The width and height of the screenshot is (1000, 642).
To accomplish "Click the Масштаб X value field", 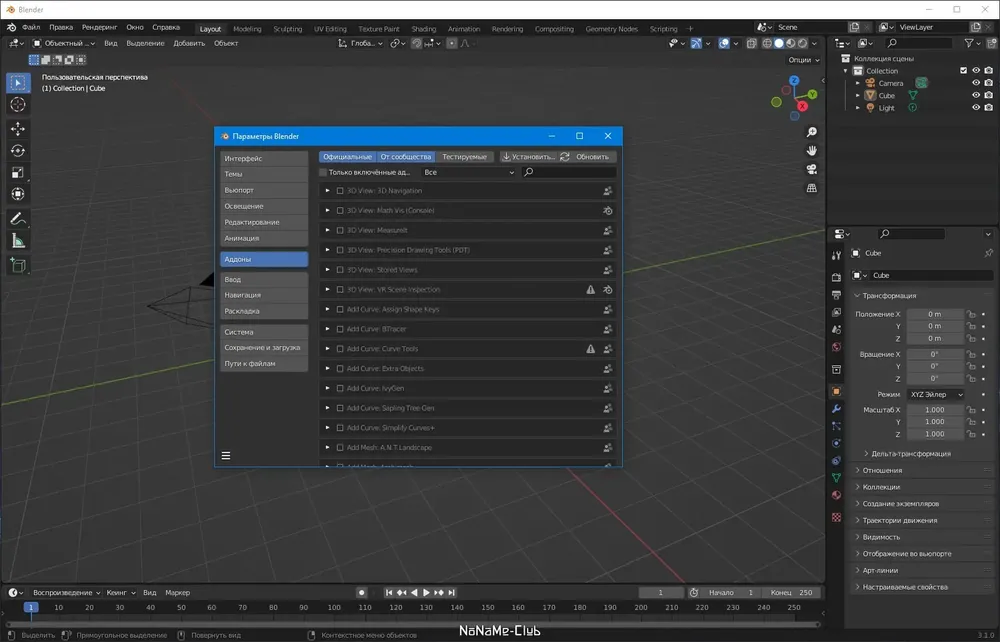I will coord(935,410).
